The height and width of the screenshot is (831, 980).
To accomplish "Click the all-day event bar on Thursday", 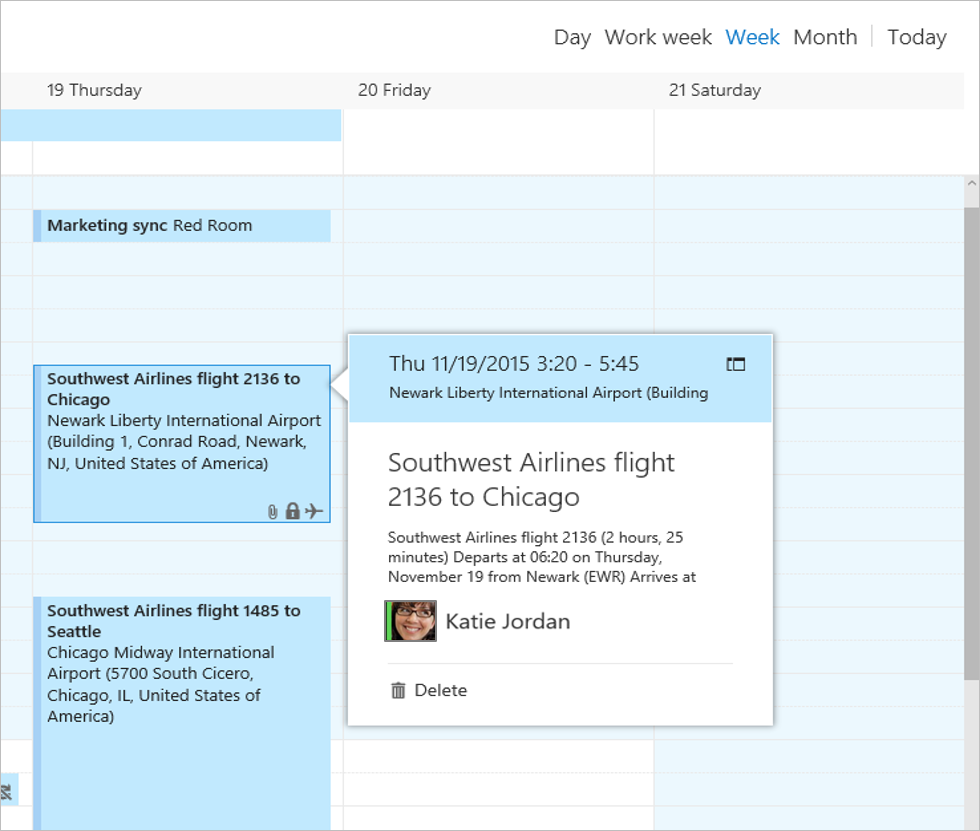I will click(x=171, y=125).
